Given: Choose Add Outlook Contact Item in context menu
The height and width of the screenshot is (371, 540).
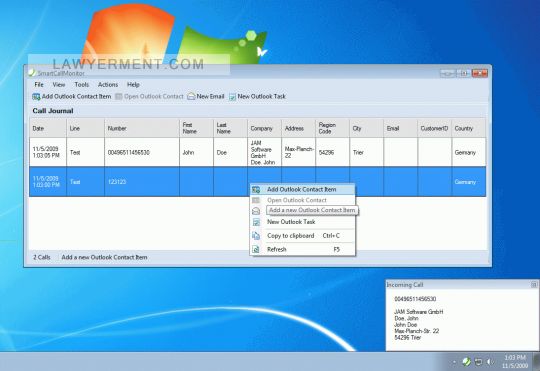Looking at the screenshot, I should coord(303,189).
